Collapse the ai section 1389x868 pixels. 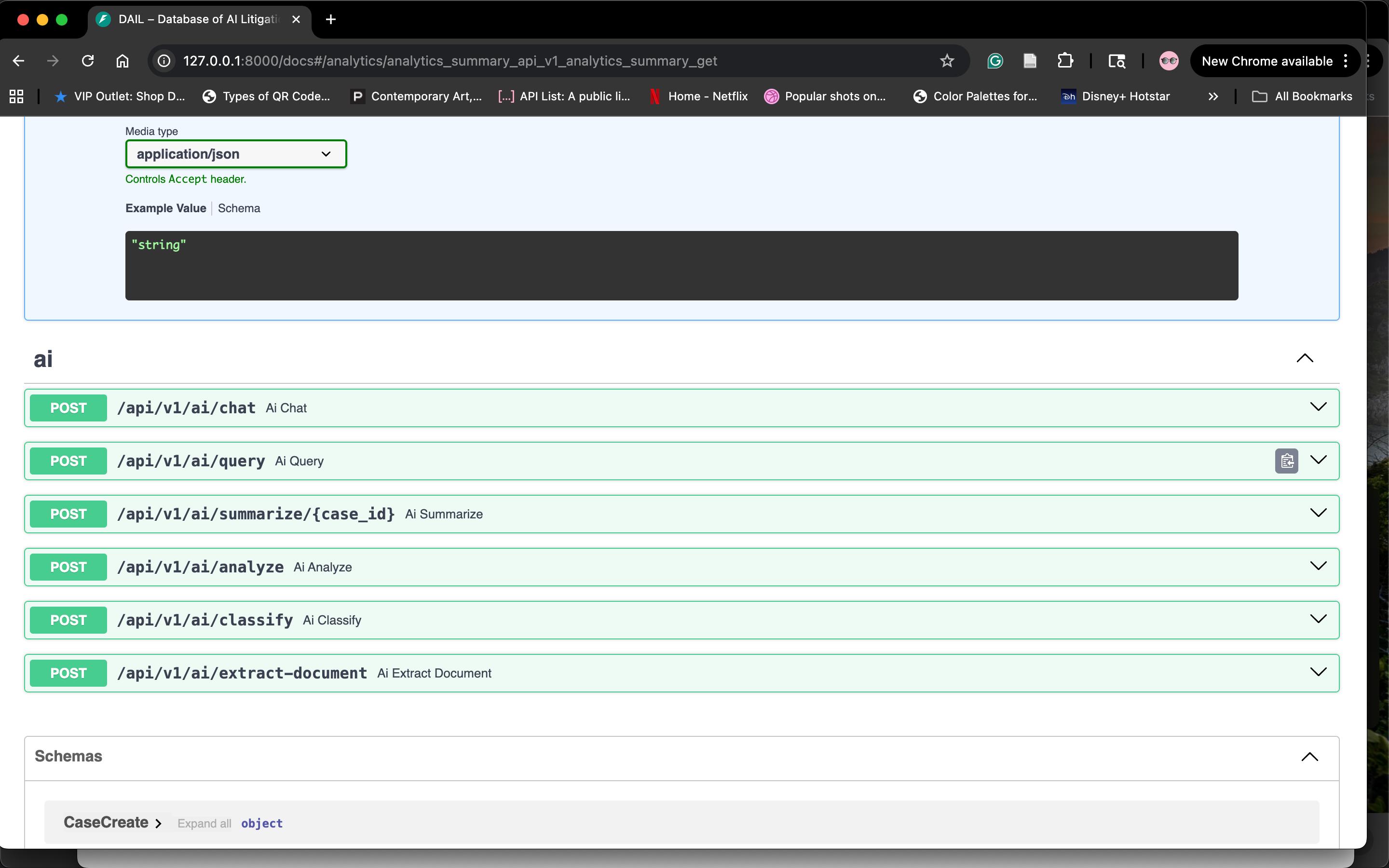click(x=1305, y=358)
